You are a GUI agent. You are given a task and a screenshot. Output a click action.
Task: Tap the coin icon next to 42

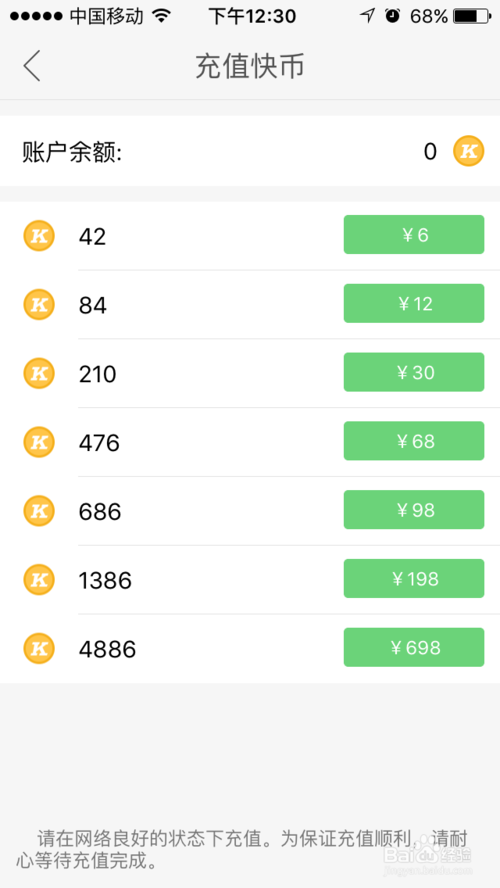[x=39, y=235]
